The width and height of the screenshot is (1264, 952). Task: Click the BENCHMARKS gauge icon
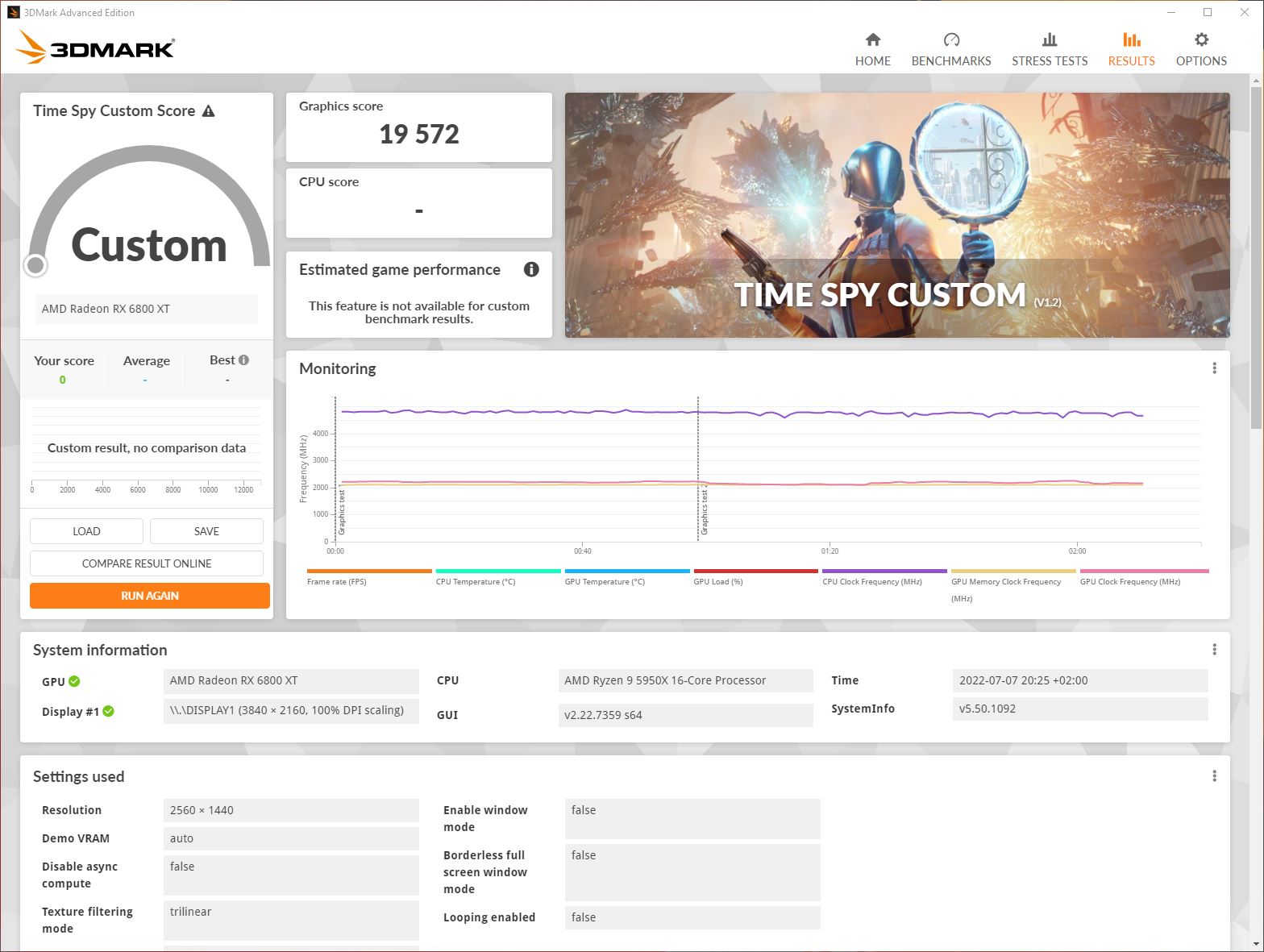click(951, 39)
